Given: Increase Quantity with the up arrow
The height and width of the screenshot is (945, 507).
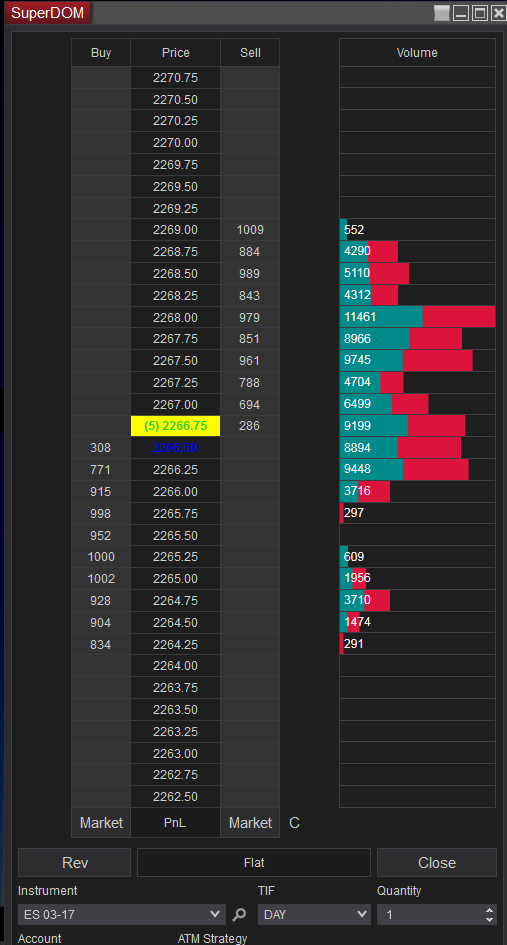Looking at the screenshot, I should (x=490, y=910).
